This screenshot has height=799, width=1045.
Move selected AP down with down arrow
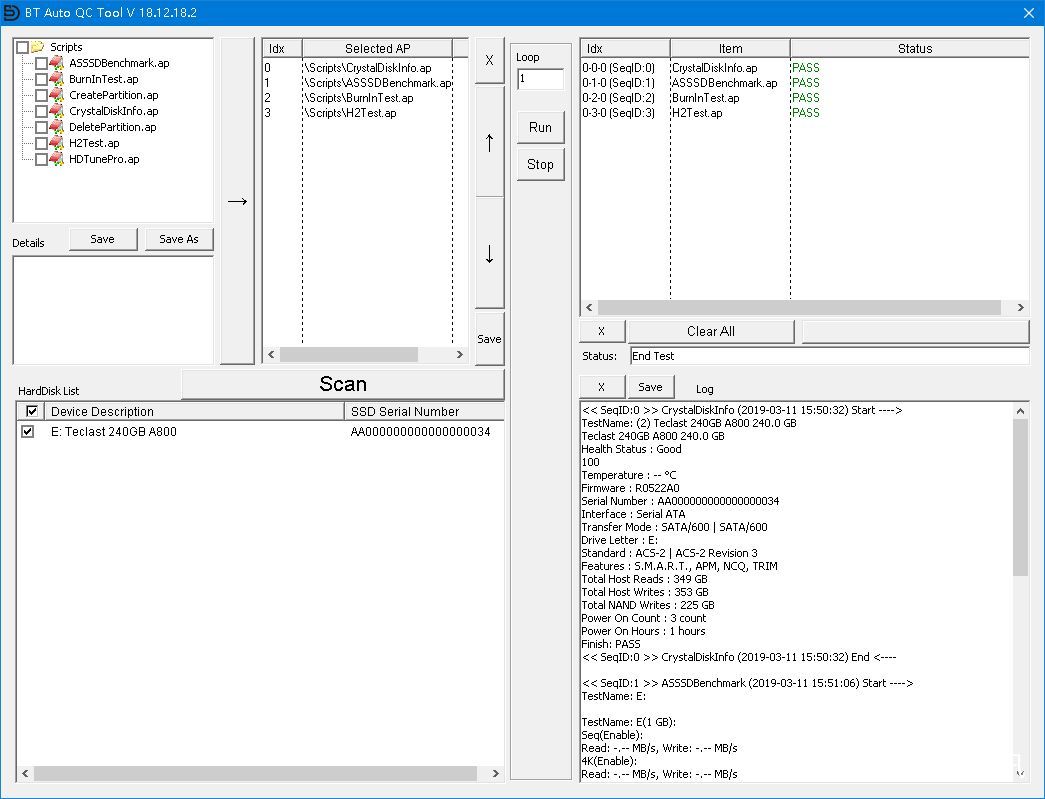tap(489, 254)
